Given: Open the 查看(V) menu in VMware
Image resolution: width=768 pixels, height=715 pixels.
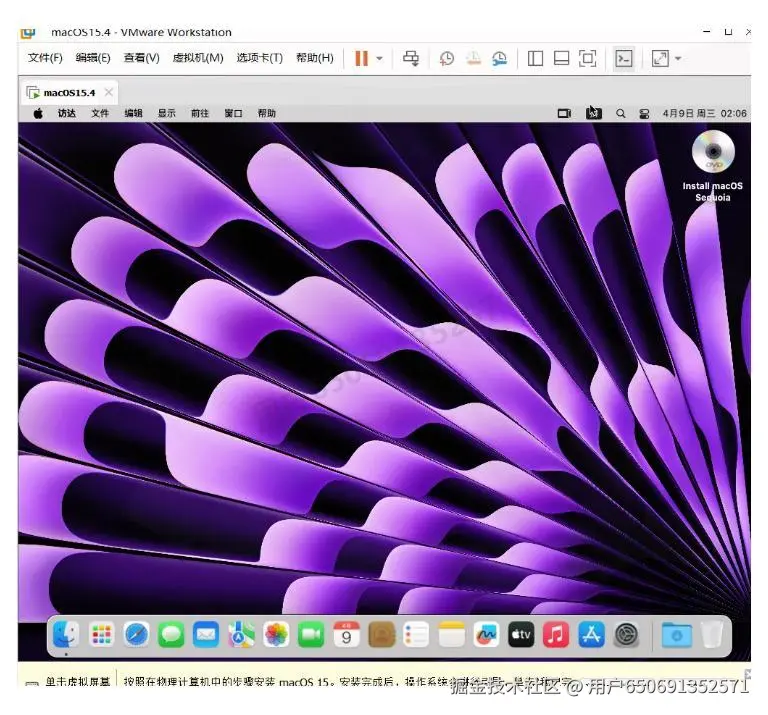Looking at the screenshot, I should click(142, 58).
